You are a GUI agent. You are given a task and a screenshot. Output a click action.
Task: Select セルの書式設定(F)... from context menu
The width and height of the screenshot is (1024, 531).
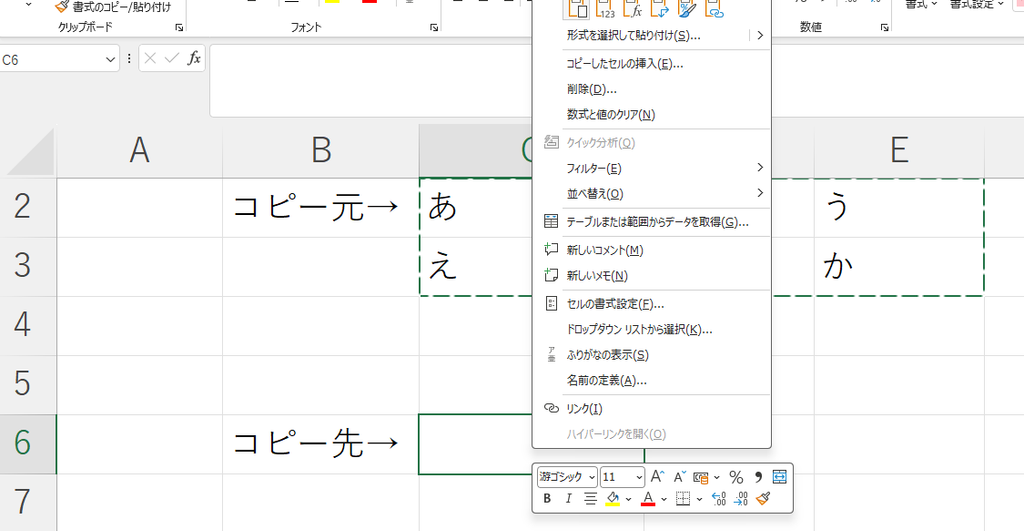(x=652, y=304)
